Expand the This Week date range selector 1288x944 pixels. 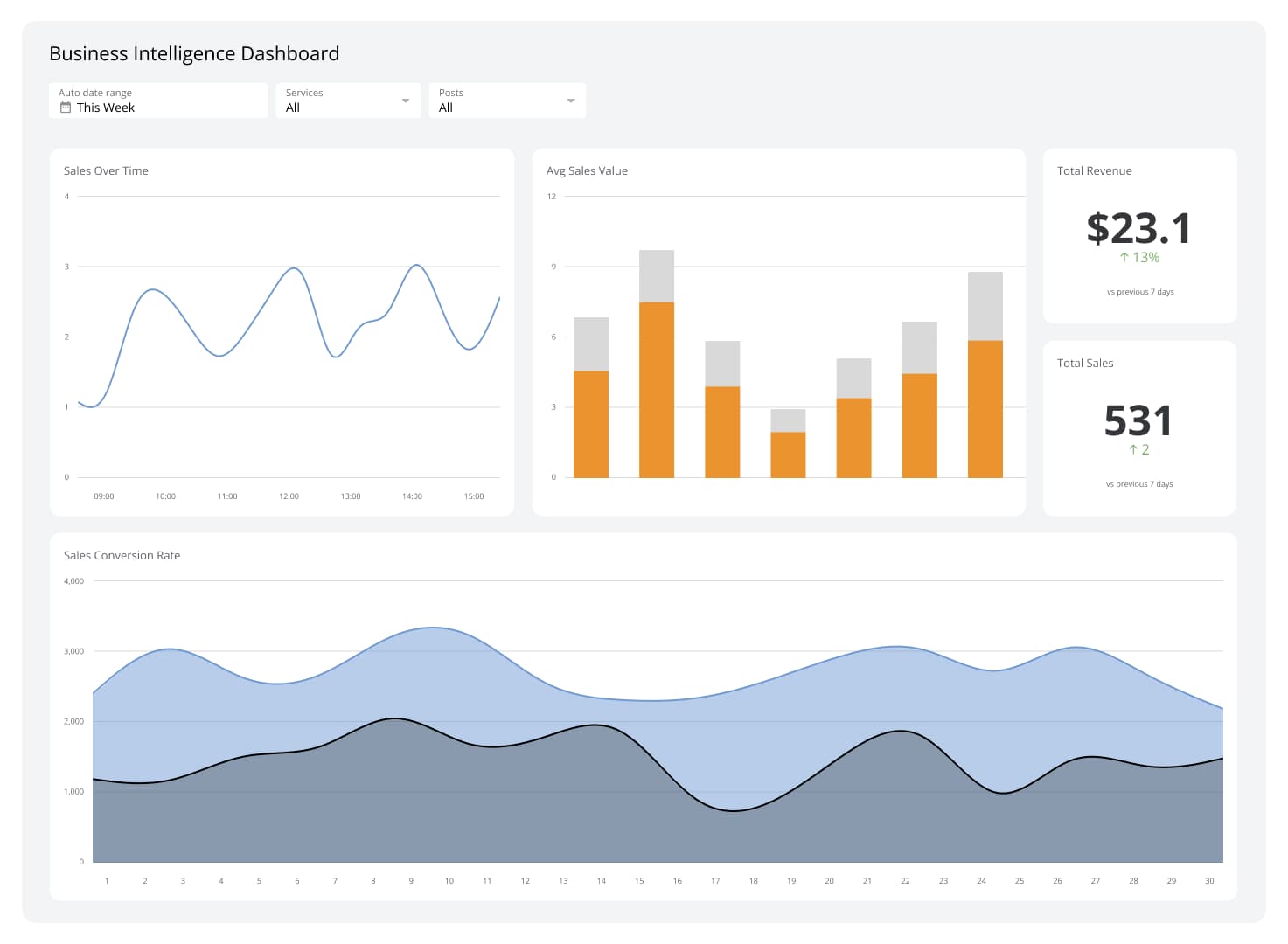click(x=105, y=108)
